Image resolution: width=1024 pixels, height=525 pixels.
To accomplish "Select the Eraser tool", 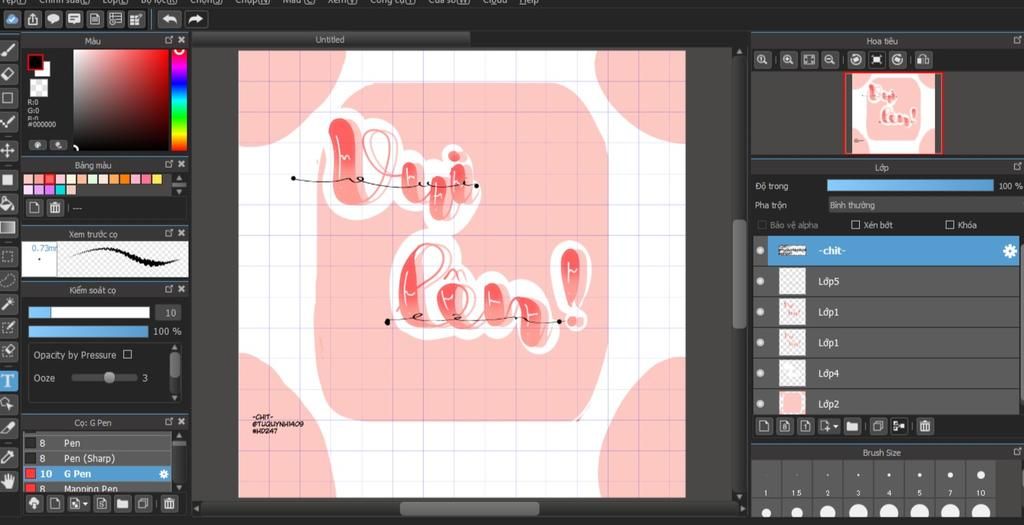I will click(8, 73).
